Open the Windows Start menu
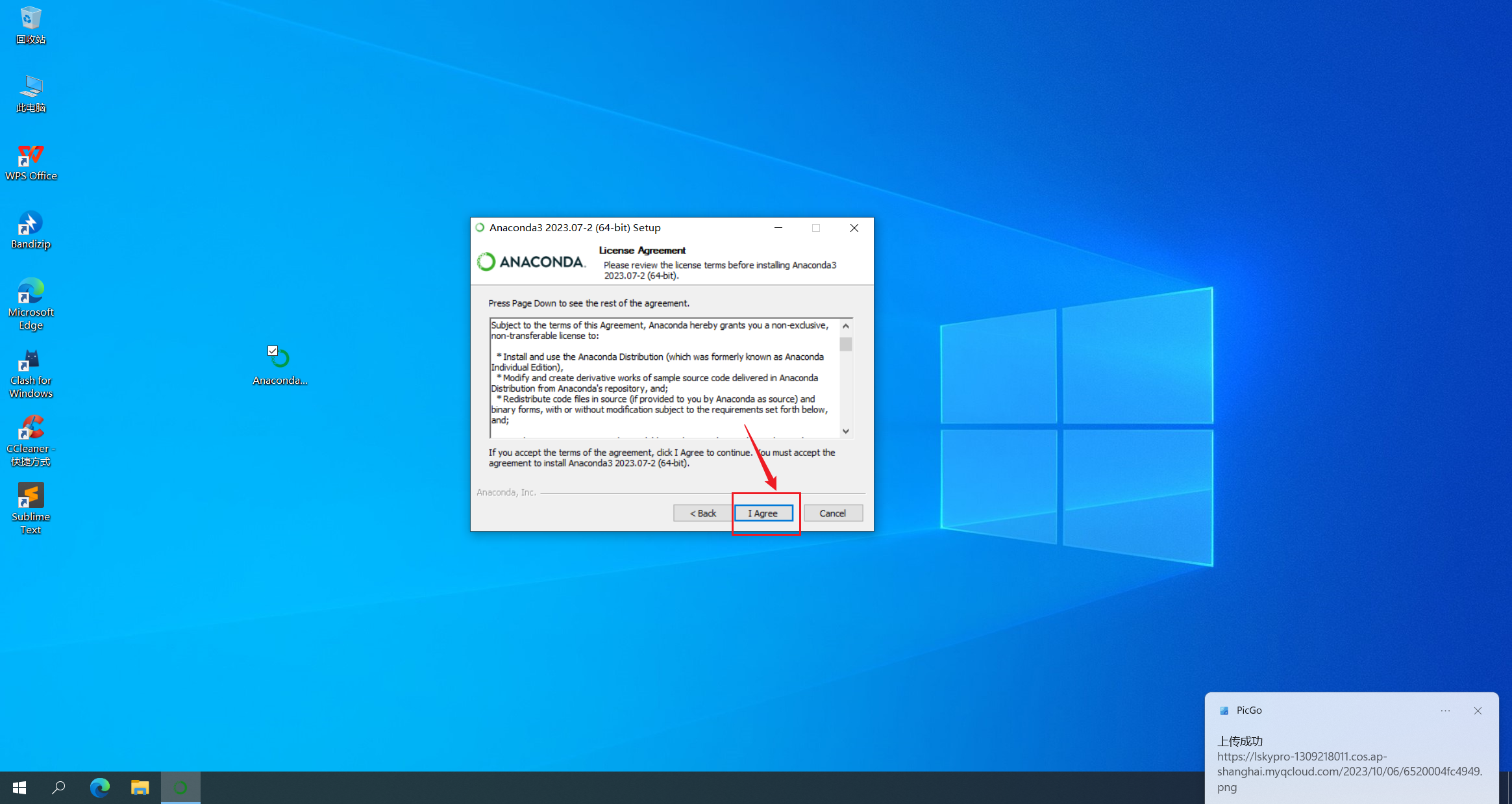This screenshot has height=804, width=1512. (x=19, y=788)
